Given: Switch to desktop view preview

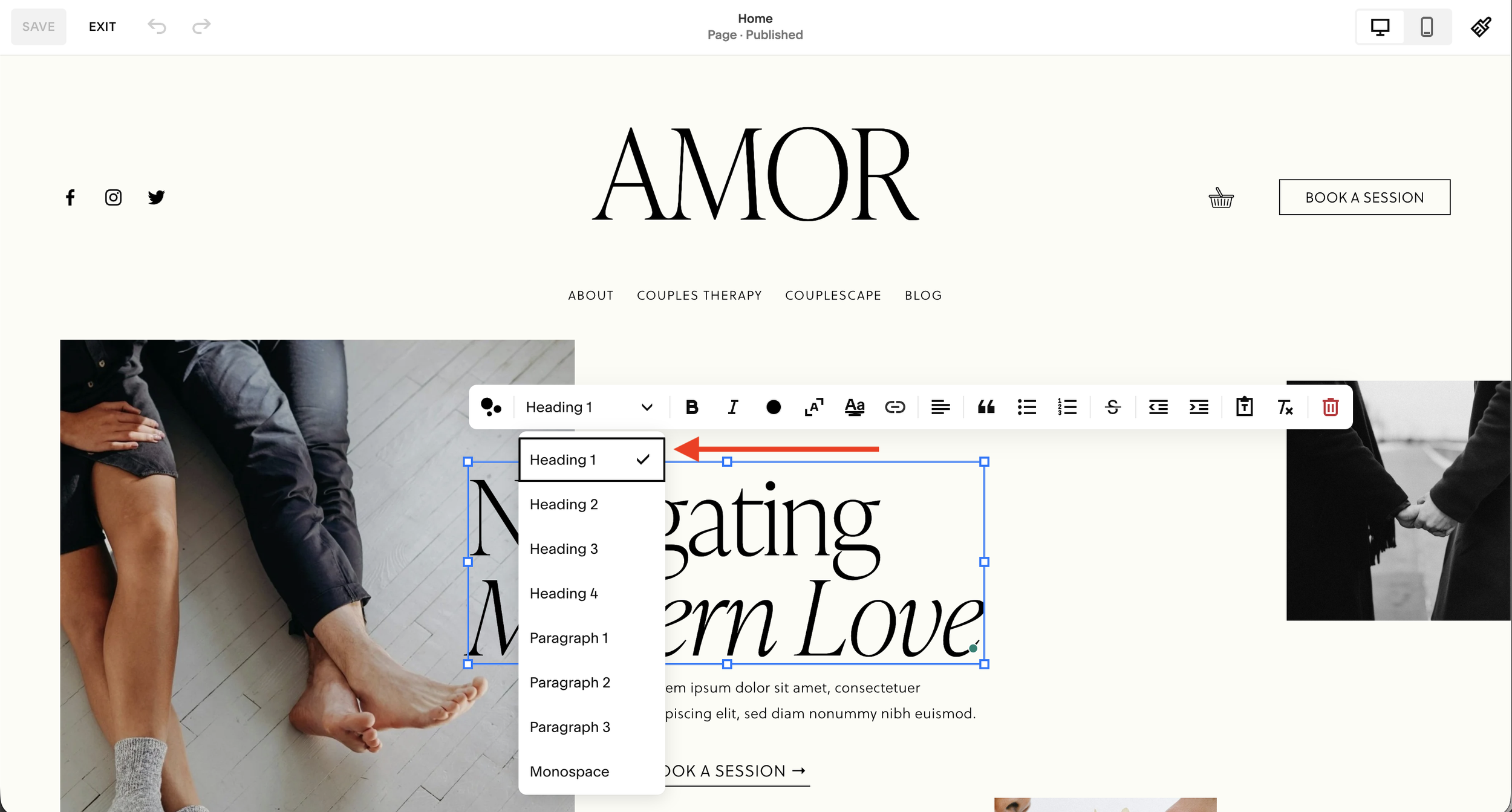Looking at the screenshot, I should (1380, 27).
